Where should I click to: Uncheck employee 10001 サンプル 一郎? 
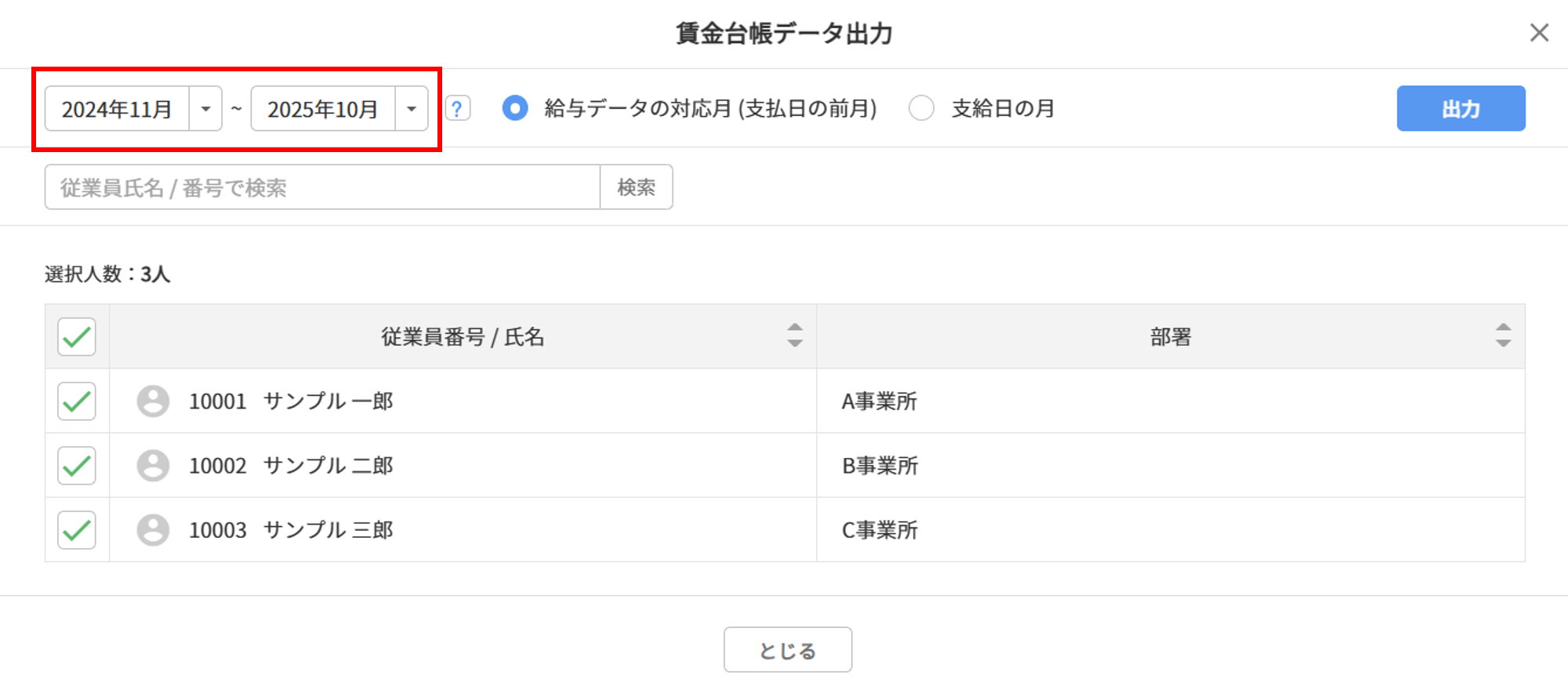pyautogui.click(x=77, y=401)
